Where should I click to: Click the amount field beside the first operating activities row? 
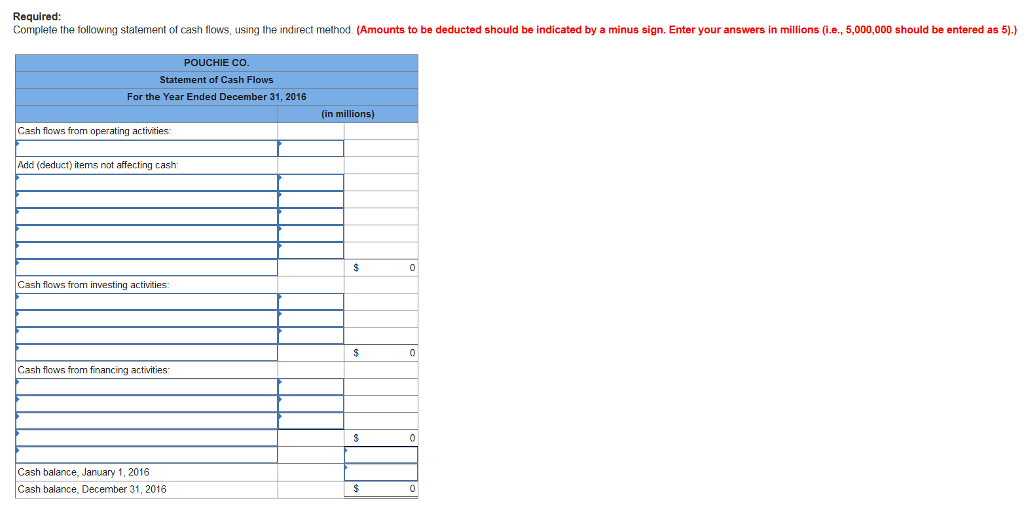(x=311, y=148)
